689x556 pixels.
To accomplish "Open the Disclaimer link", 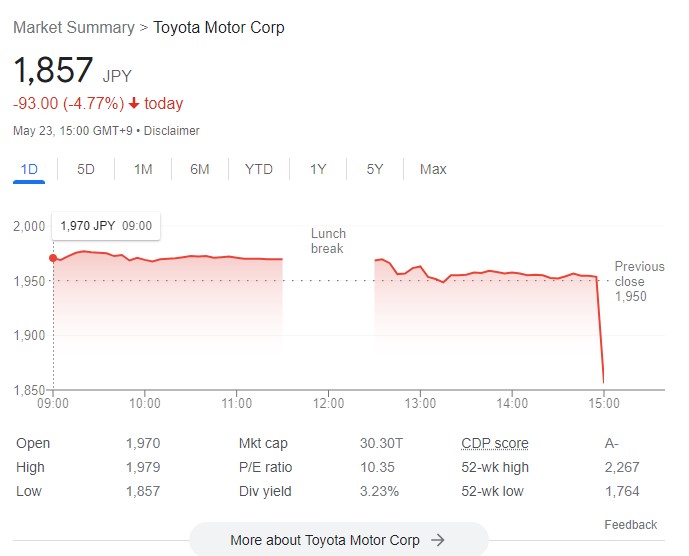I will point(174,131).
